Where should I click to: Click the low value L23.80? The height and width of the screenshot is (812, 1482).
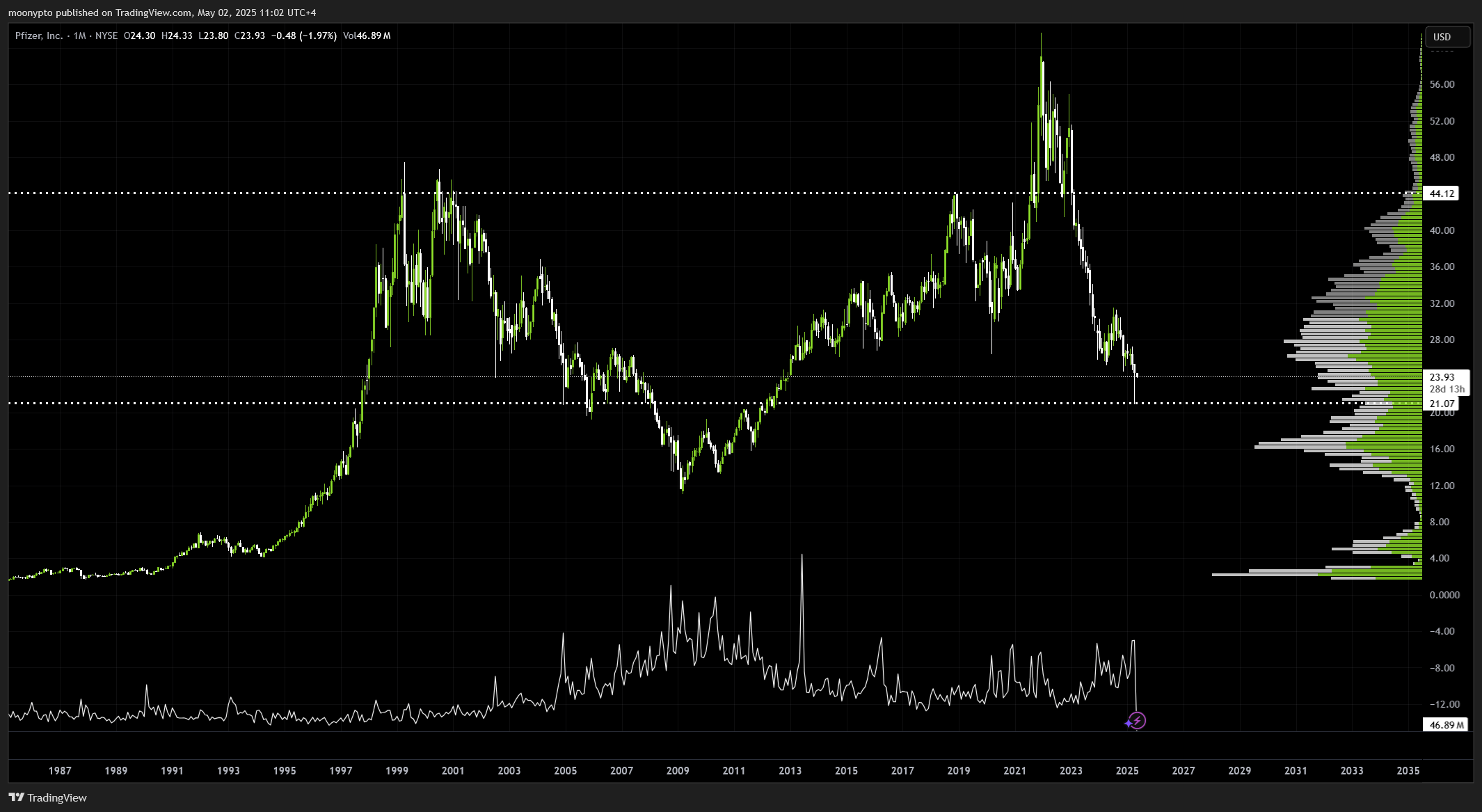[213, 35]
